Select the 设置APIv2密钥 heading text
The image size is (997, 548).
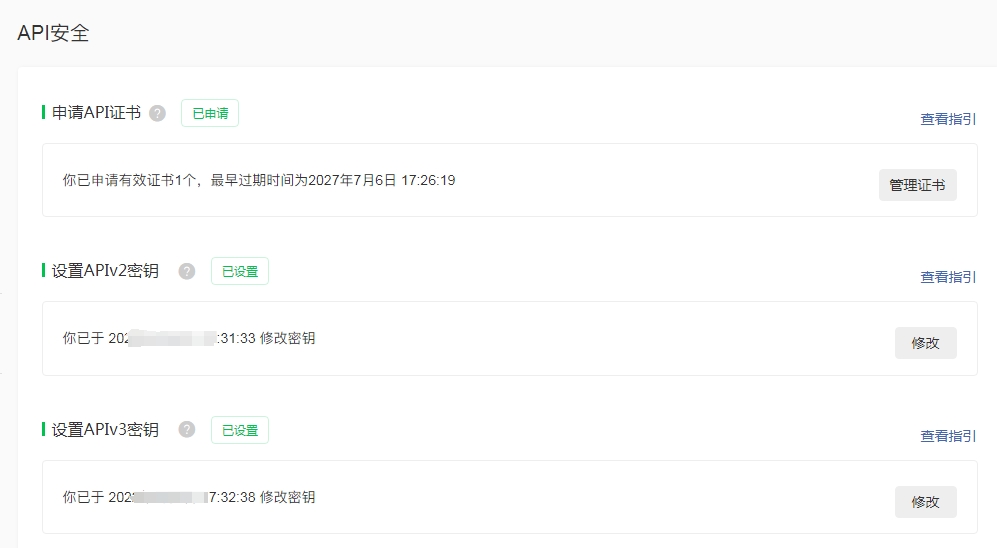(105, 271)
